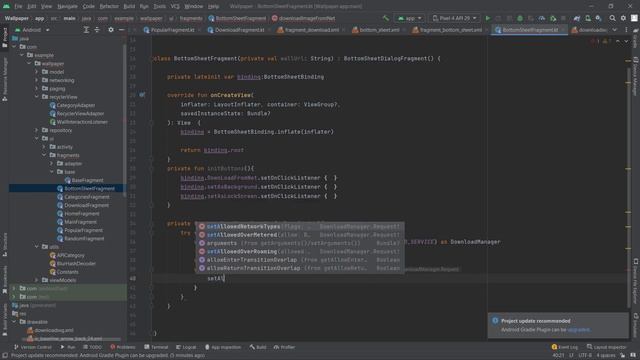Open the VCS menu
This screenshot has height=360, width=640.
pos(175,6)
